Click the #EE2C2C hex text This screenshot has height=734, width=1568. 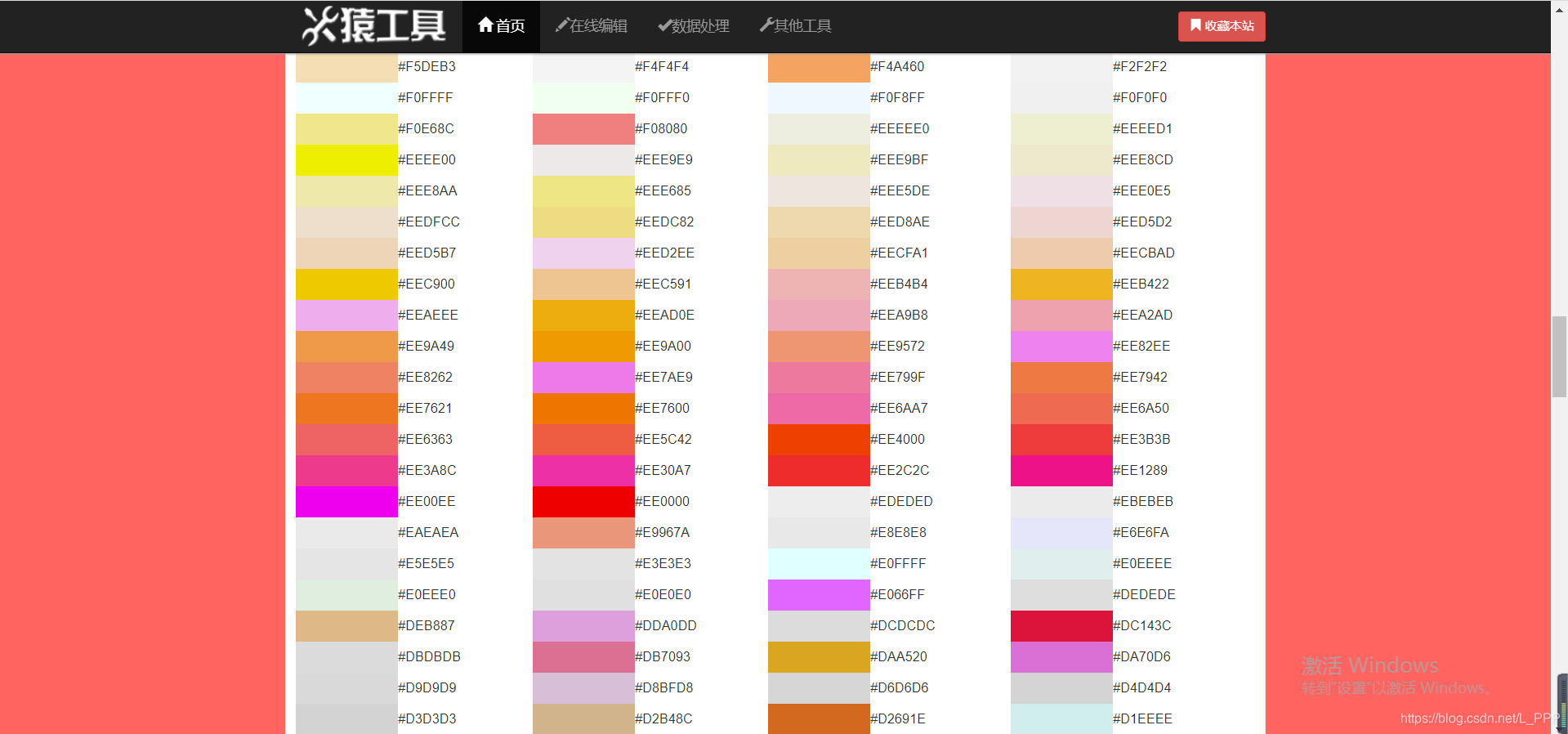coord(900,471)
